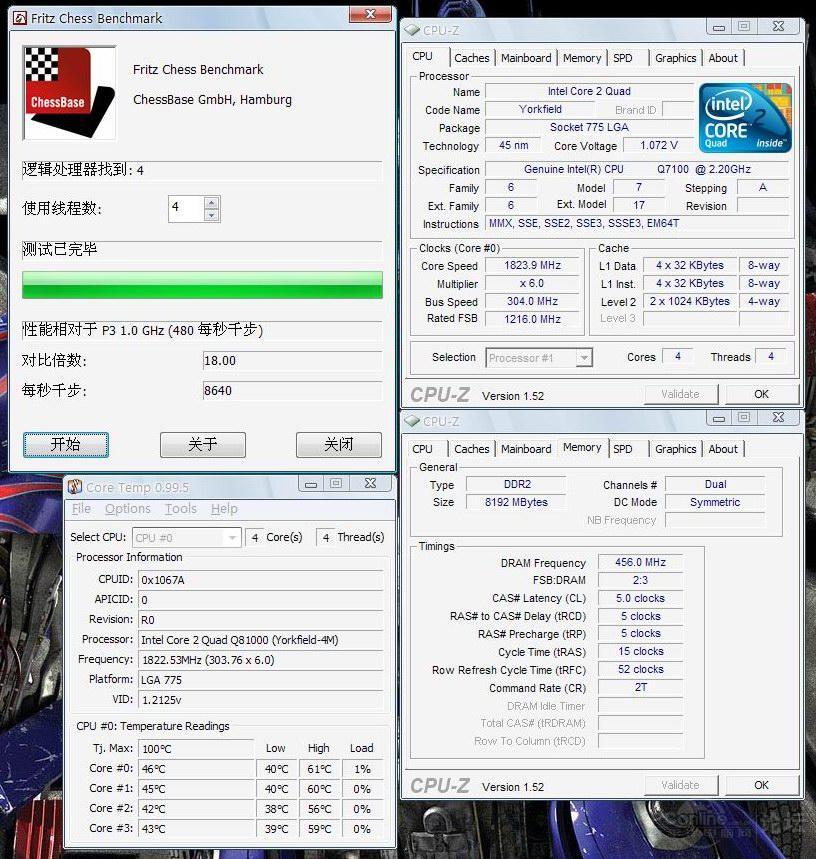Viewport: 816px width, 859px height.
Task: Click the ChessBase logo image
Action: 69,93
